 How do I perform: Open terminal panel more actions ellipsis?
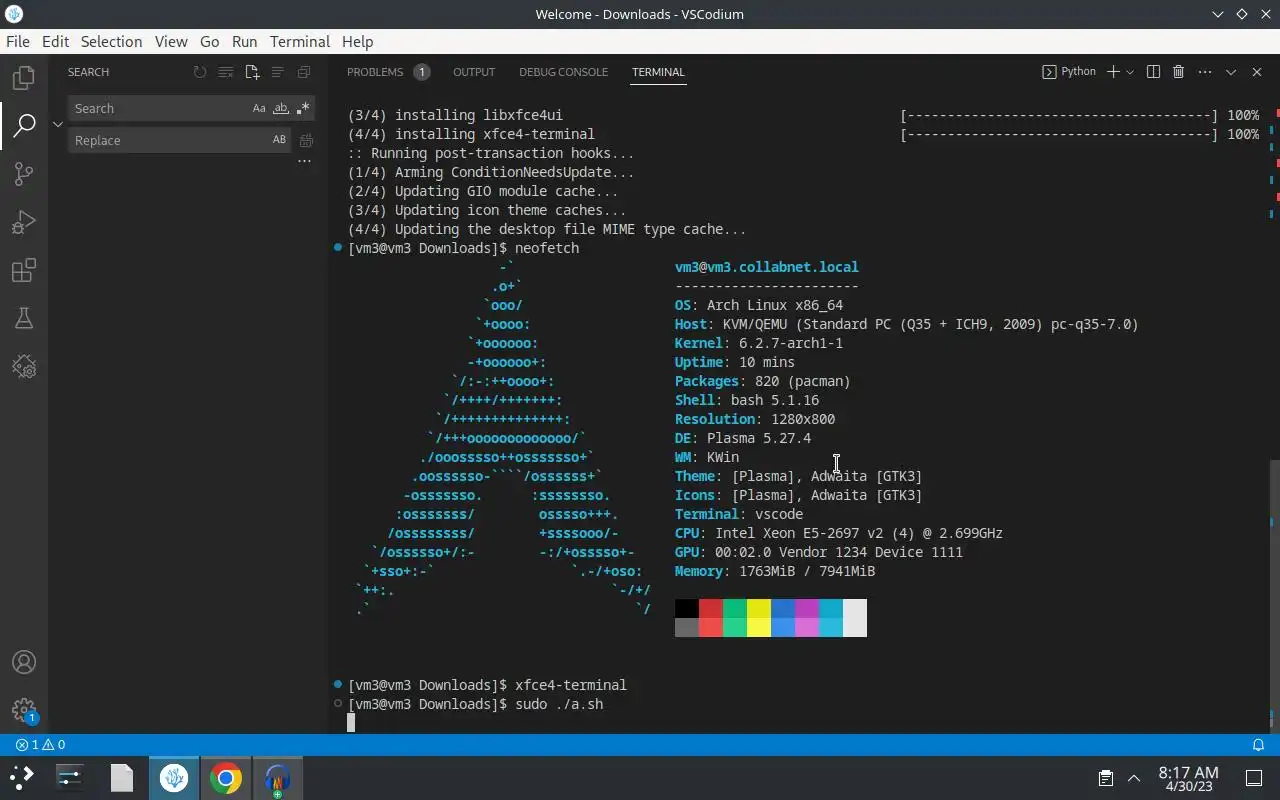(1205, 72)
